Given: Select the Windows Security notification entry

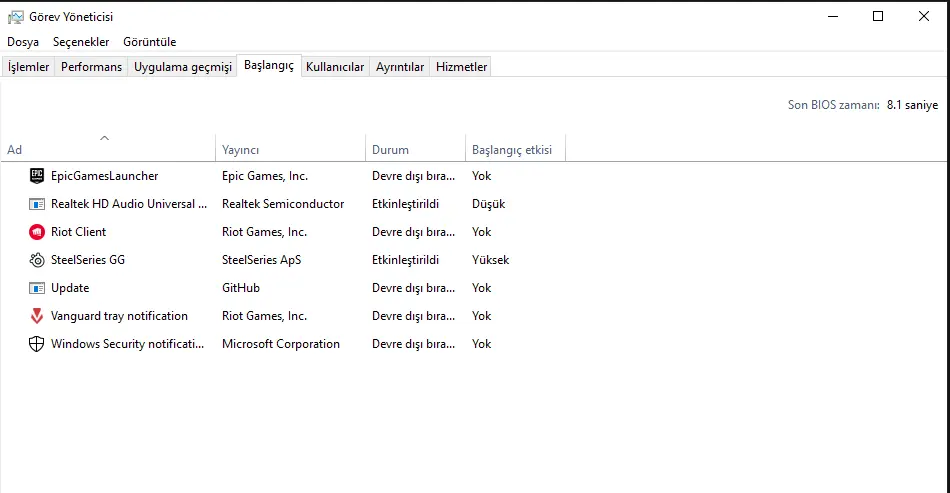Looking at the screenshot, I should [128, 343].
